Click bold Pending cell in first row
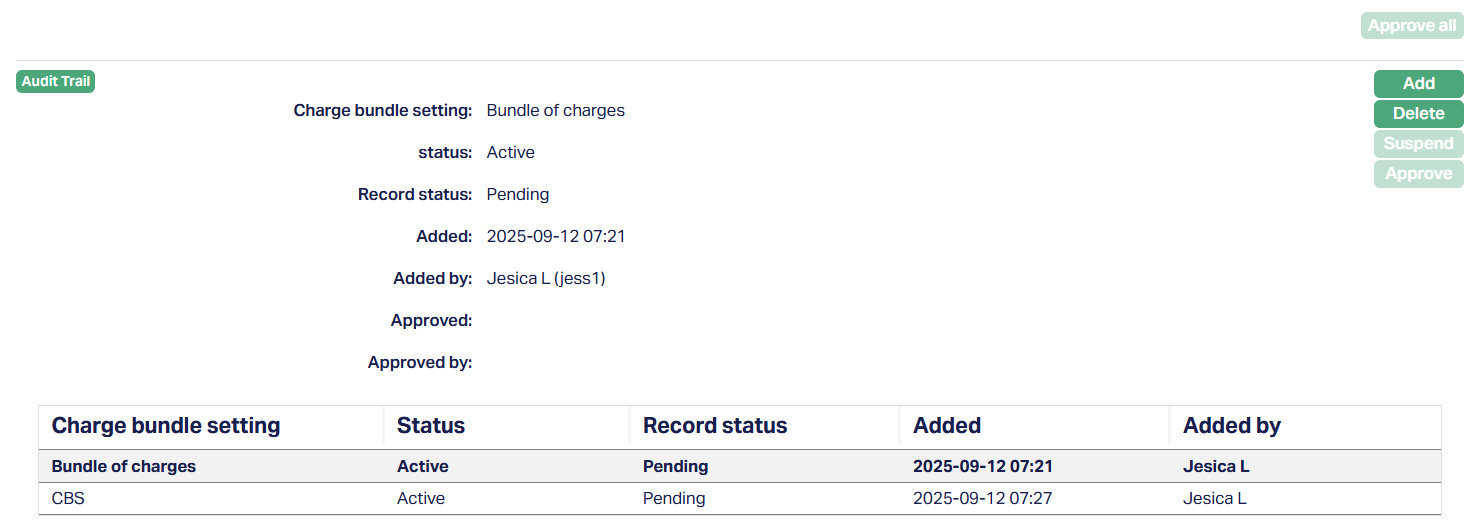This screenshot has height=526, width=1475. tap(675, 467)
